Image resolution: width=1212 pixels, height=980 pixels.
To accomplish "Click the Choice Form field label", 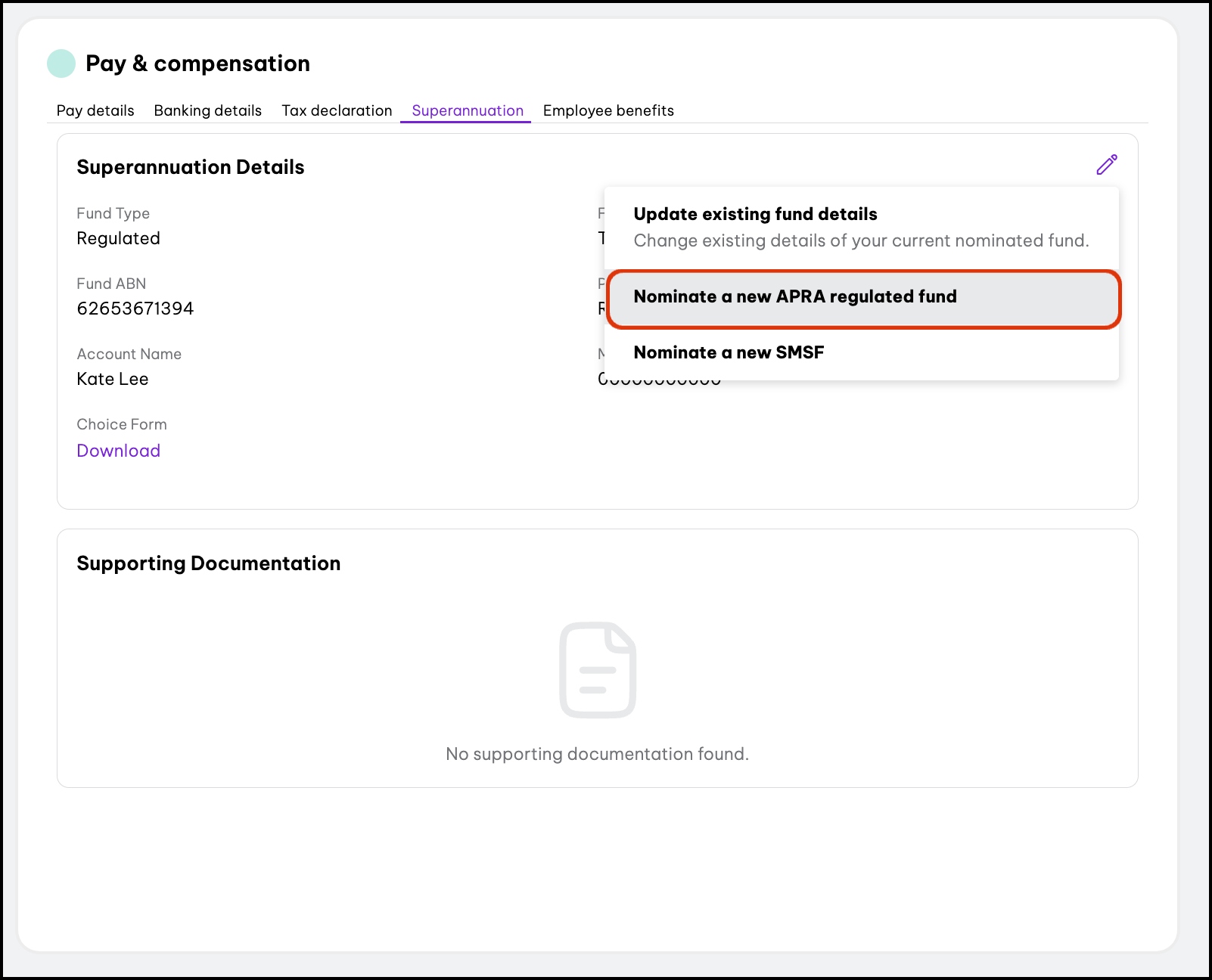I will click(x=121, y=424).
